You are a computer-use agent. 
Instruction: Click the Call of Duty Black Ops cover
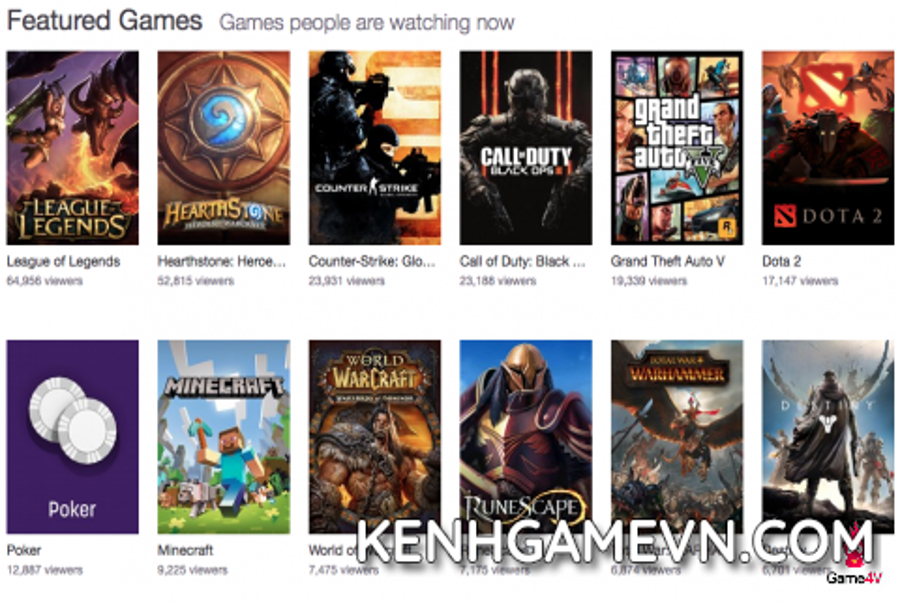pos(526,148)
